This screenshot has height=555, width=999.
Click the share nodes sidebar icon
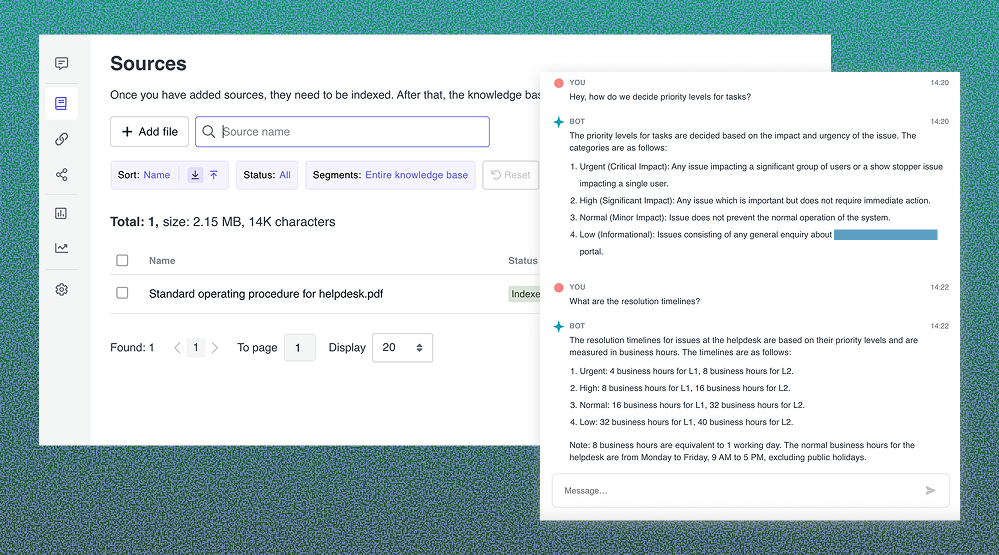coord(62,175)
